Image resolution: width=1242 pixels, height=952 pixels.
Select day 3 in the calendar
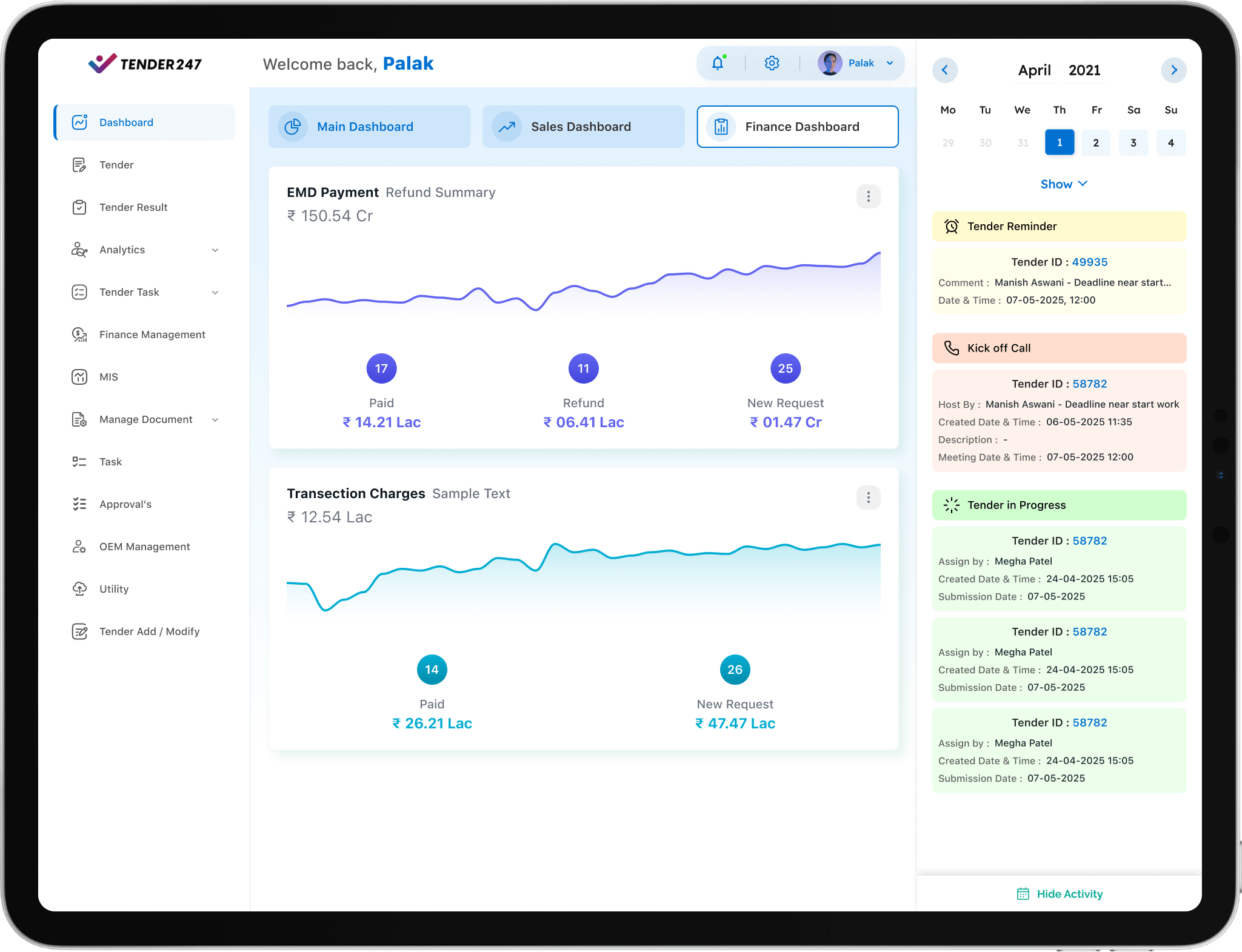[x=1133, y=143]
